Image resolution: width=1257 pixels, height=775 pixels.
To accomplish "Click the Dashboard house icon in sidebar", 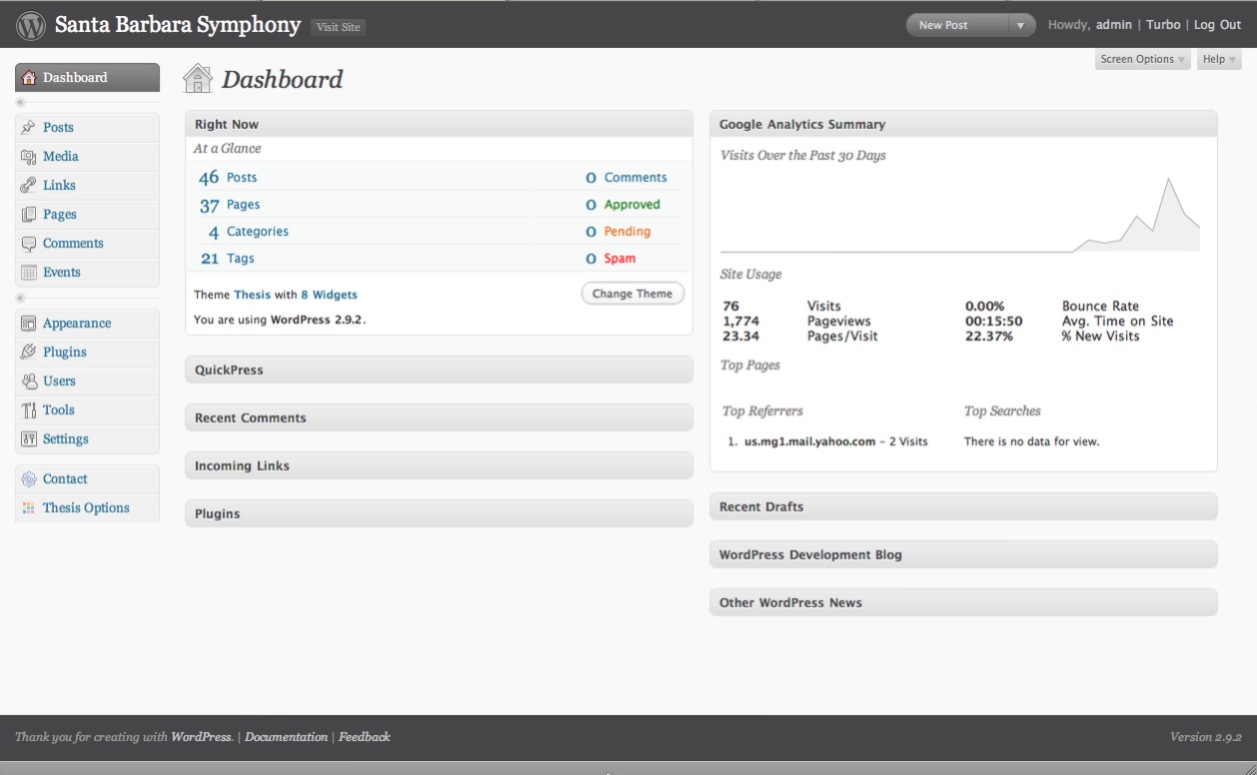I will coord(29,78).
